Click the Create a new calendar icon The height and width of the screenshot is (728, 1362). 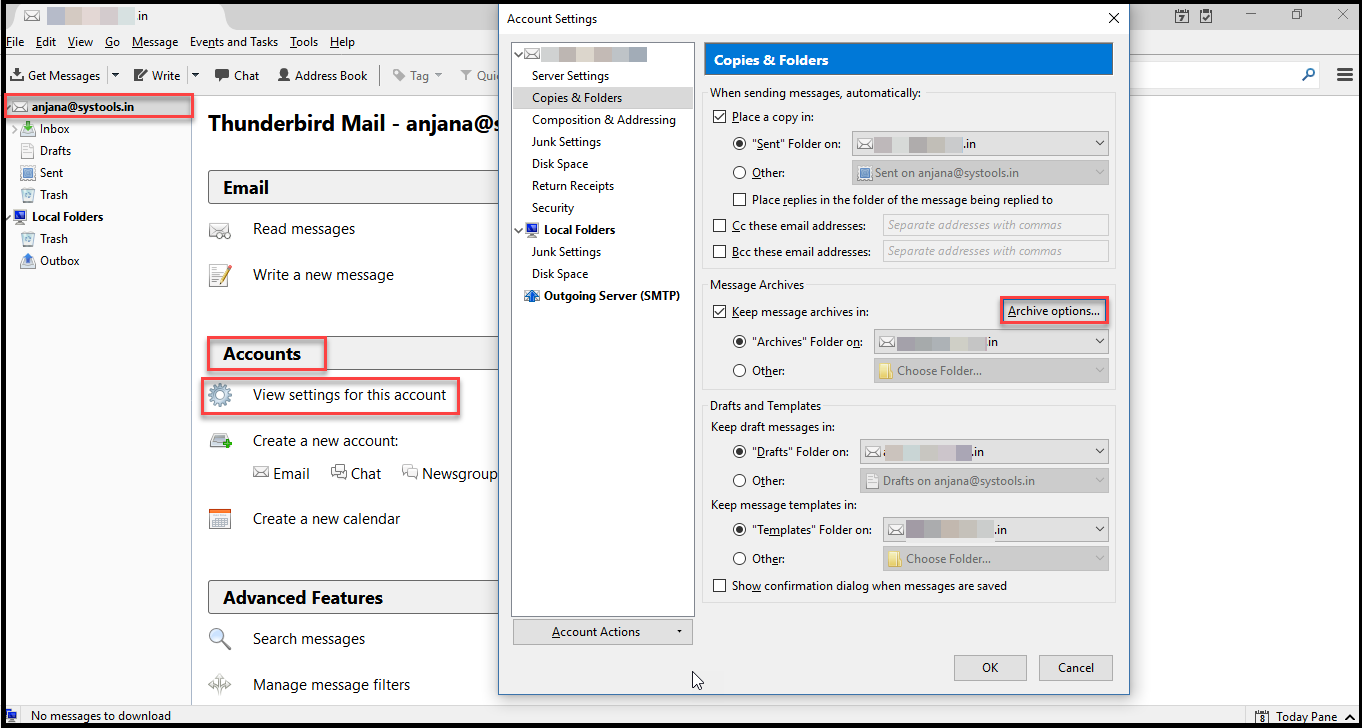point(220,519)
